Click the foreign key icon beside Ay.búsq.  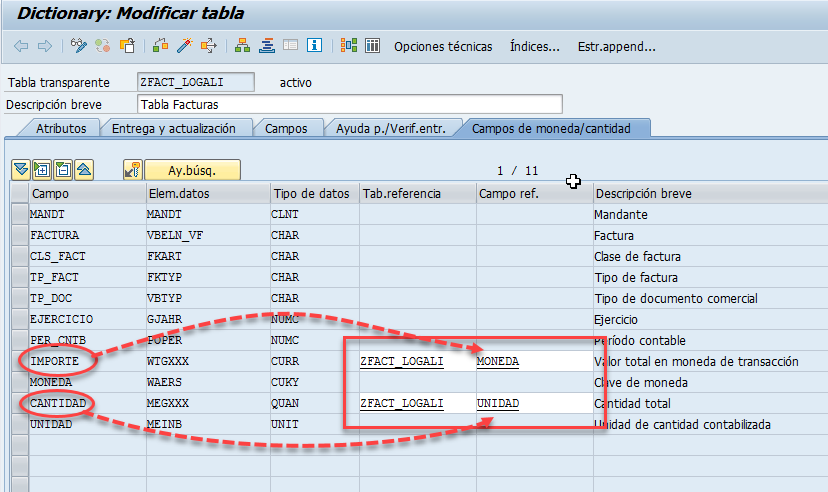coord(133,170)
